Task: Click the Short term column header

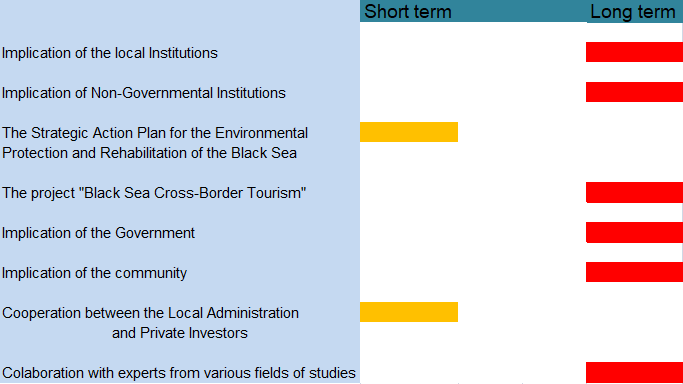Action: click(x=408, y=12)
